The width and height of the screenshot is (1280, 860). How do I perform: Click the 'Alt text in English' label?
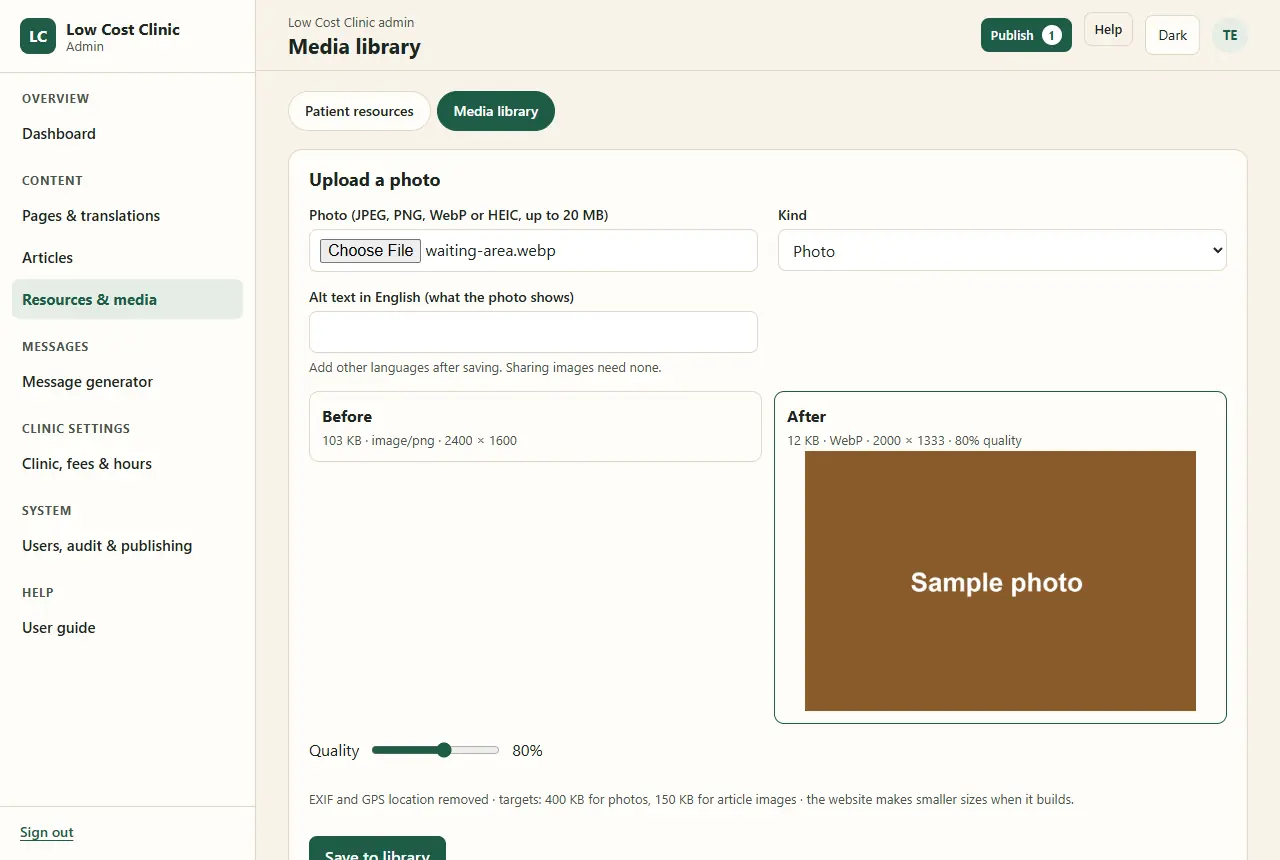[441, 297]
